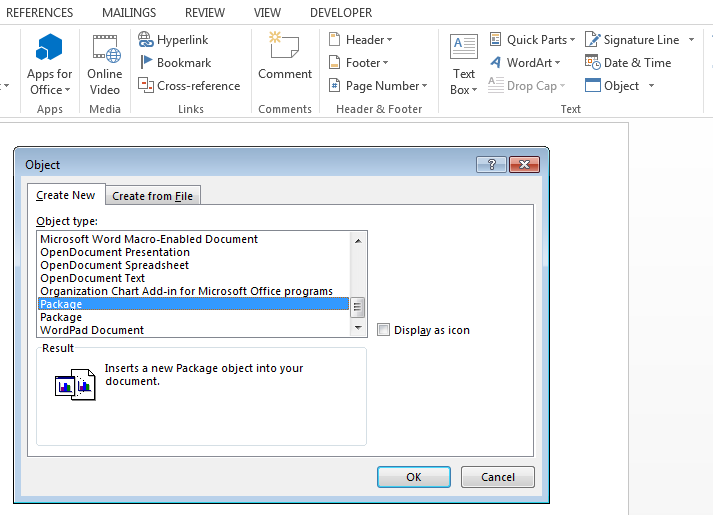
Task: Open help for the Object dialog
Action: 492,165
